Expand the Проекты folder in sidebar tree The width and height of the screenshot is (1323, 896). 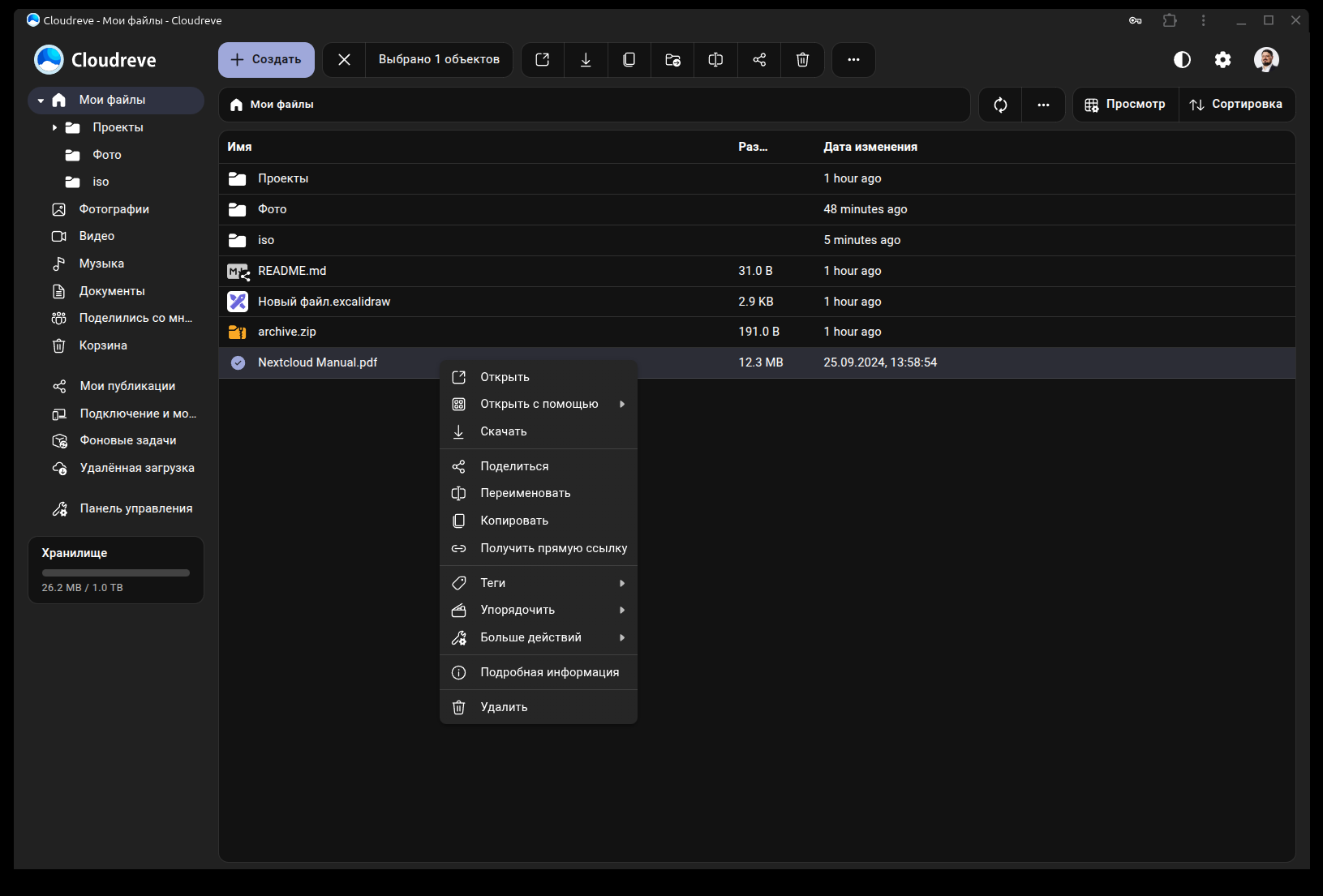[x=54, y=127]
